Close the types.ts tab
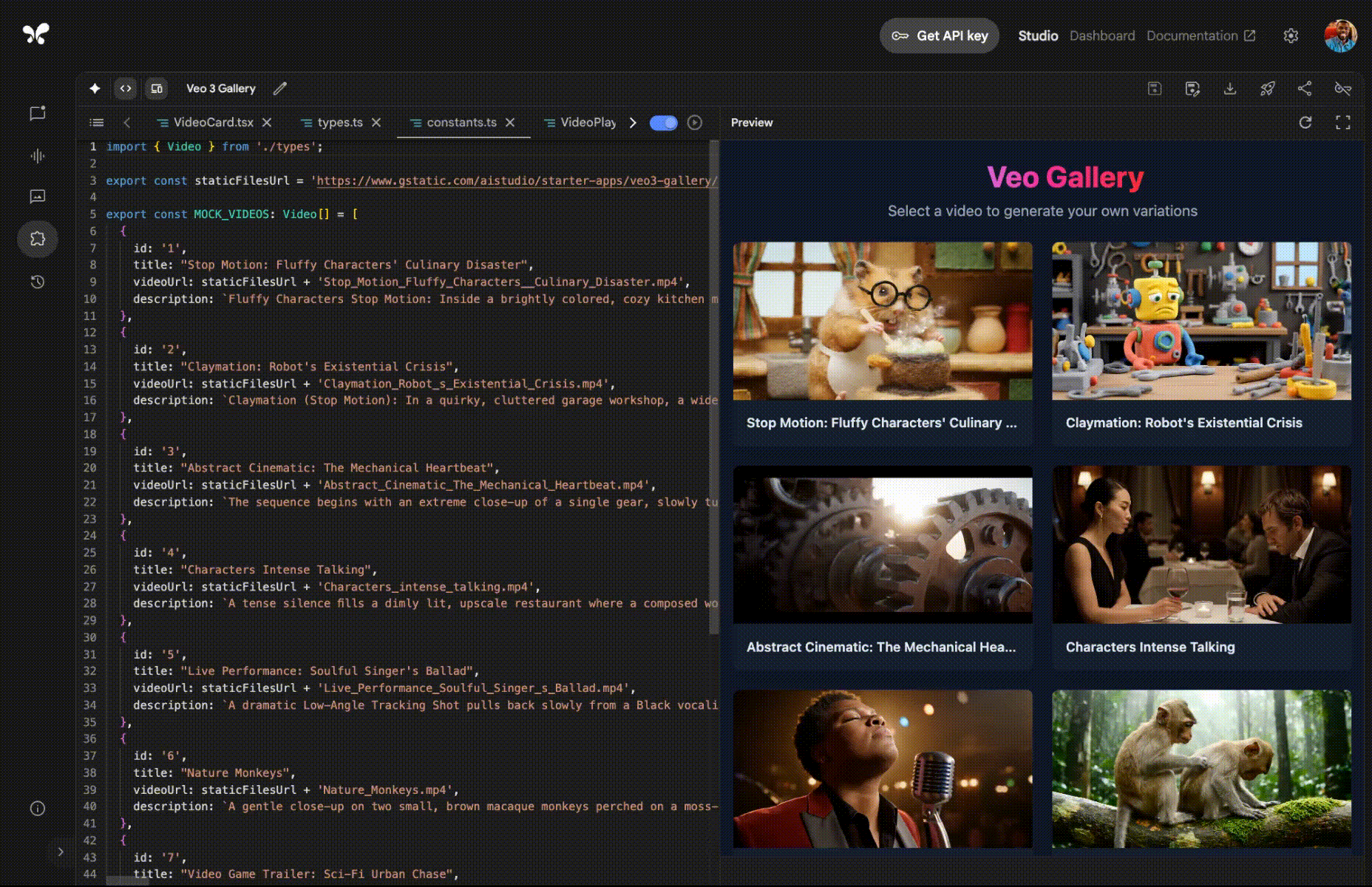This screenshot has height=887, width=1372. (376, 123)
